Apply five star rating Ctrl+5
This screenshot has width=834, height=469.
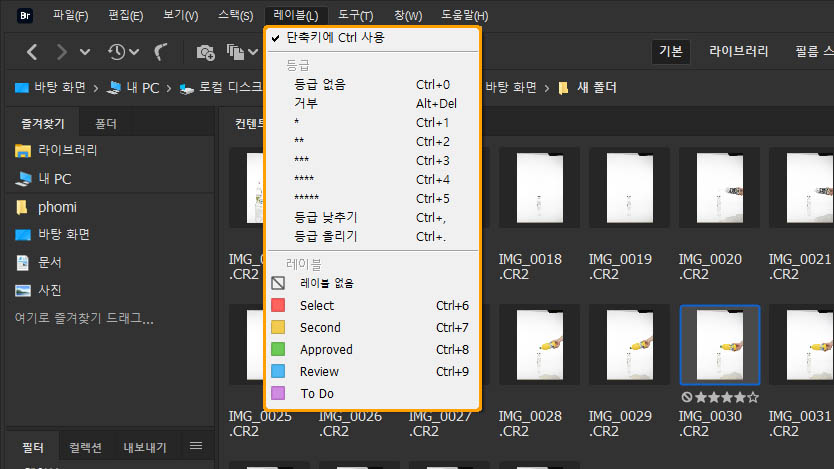coord(372,198)
